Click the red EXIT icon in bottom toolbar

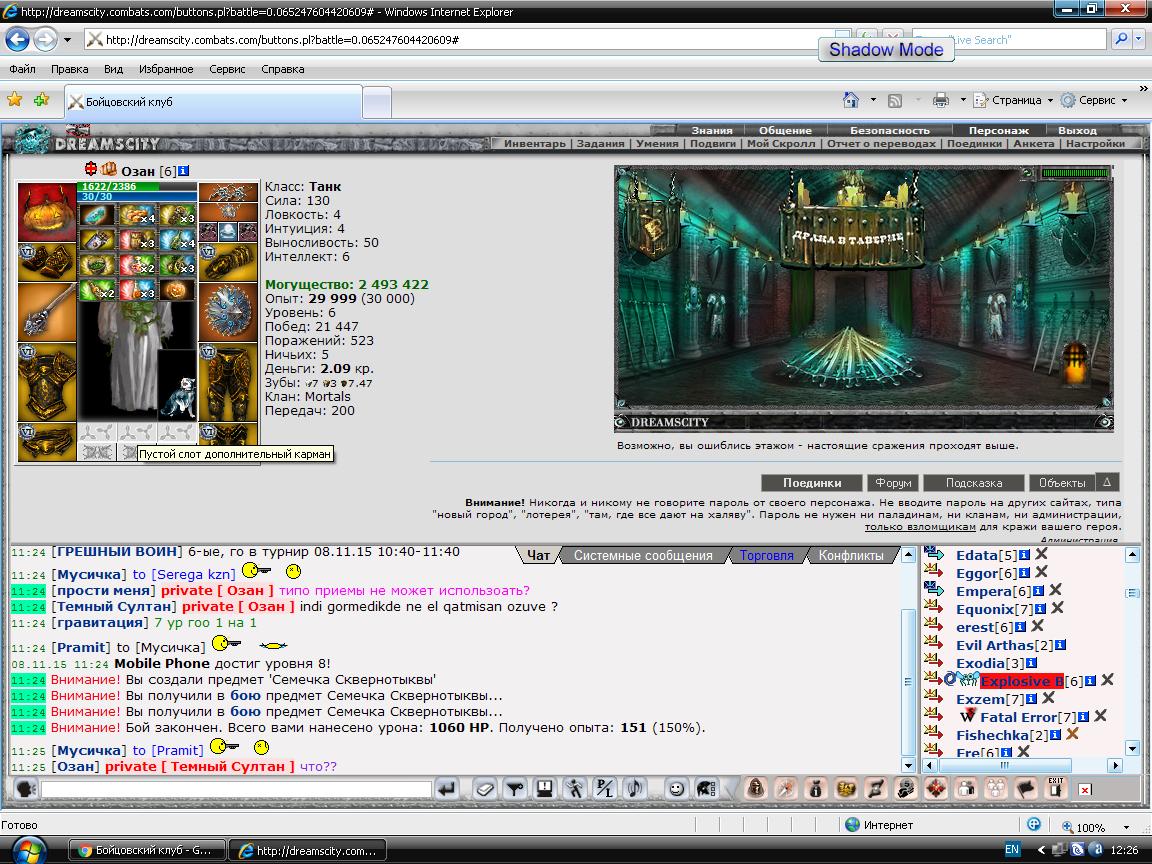click(1056, 788)
